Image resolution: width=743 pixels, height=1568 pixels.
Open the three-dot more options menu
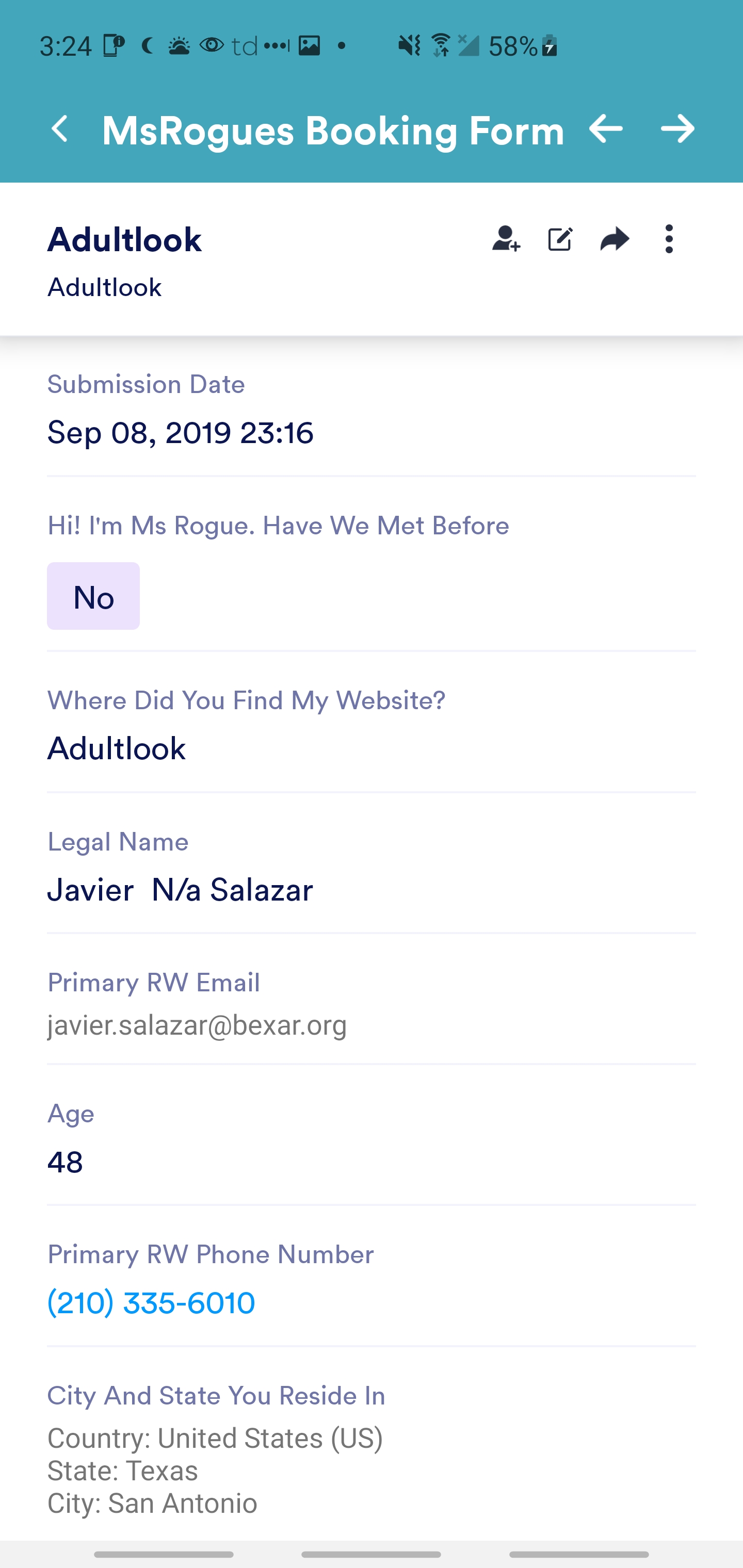669,239
